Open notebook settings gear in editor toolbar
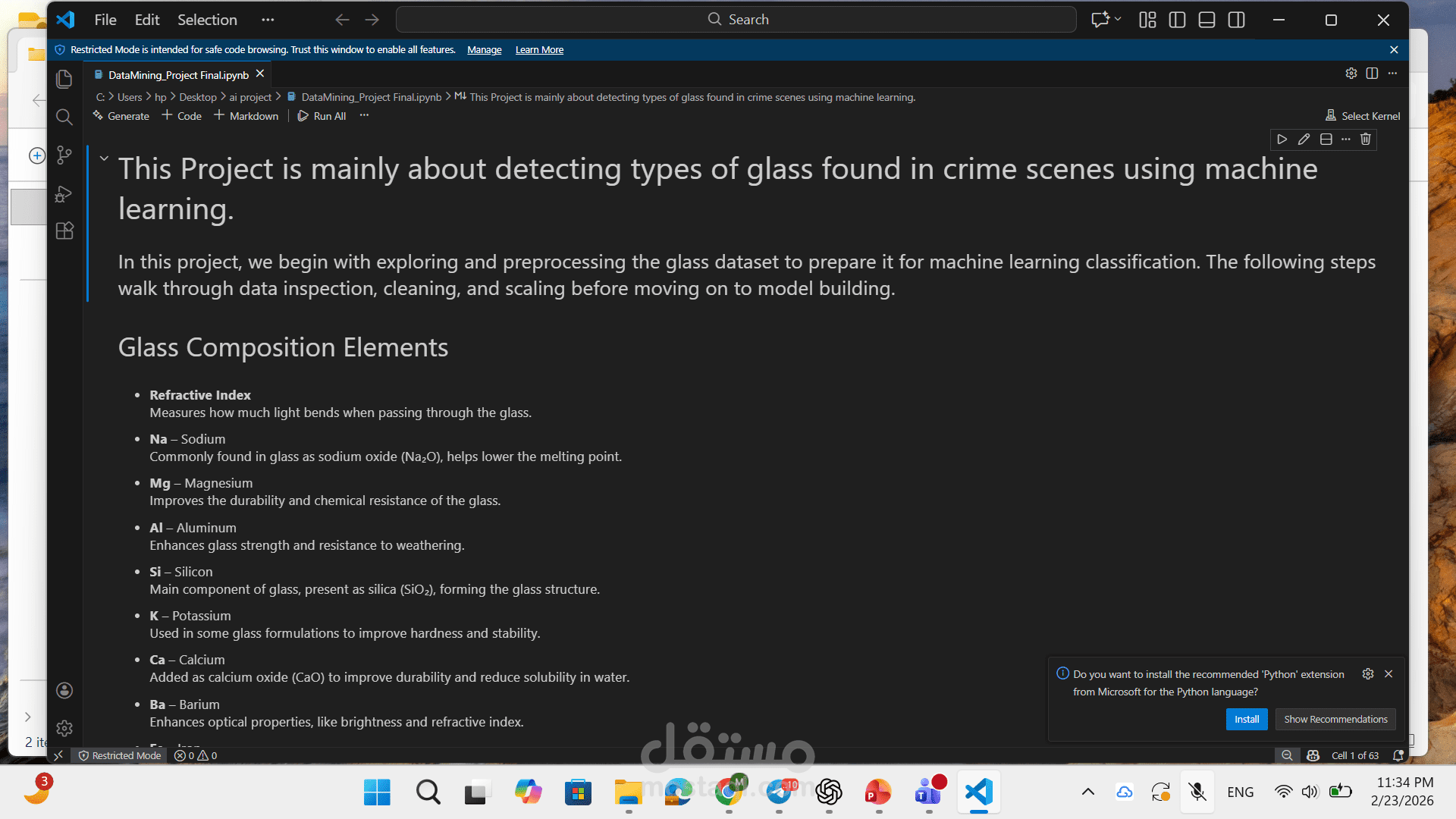The height and width of the screenshot is (819, 1456). pyautogui.click(x=1351, y=74)
